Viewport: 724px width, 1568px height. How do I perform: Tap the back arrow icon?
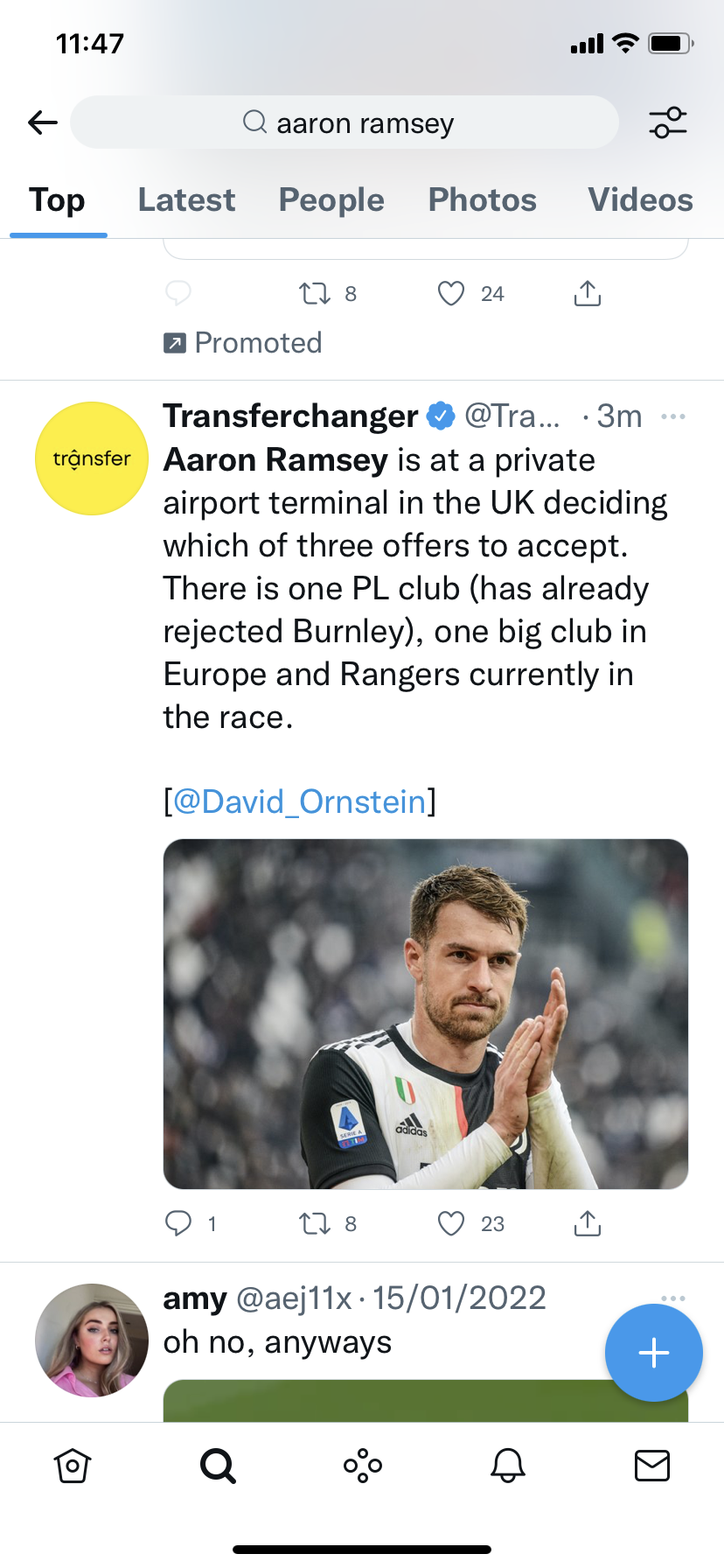pyautogui.click(x=42, y=122)
